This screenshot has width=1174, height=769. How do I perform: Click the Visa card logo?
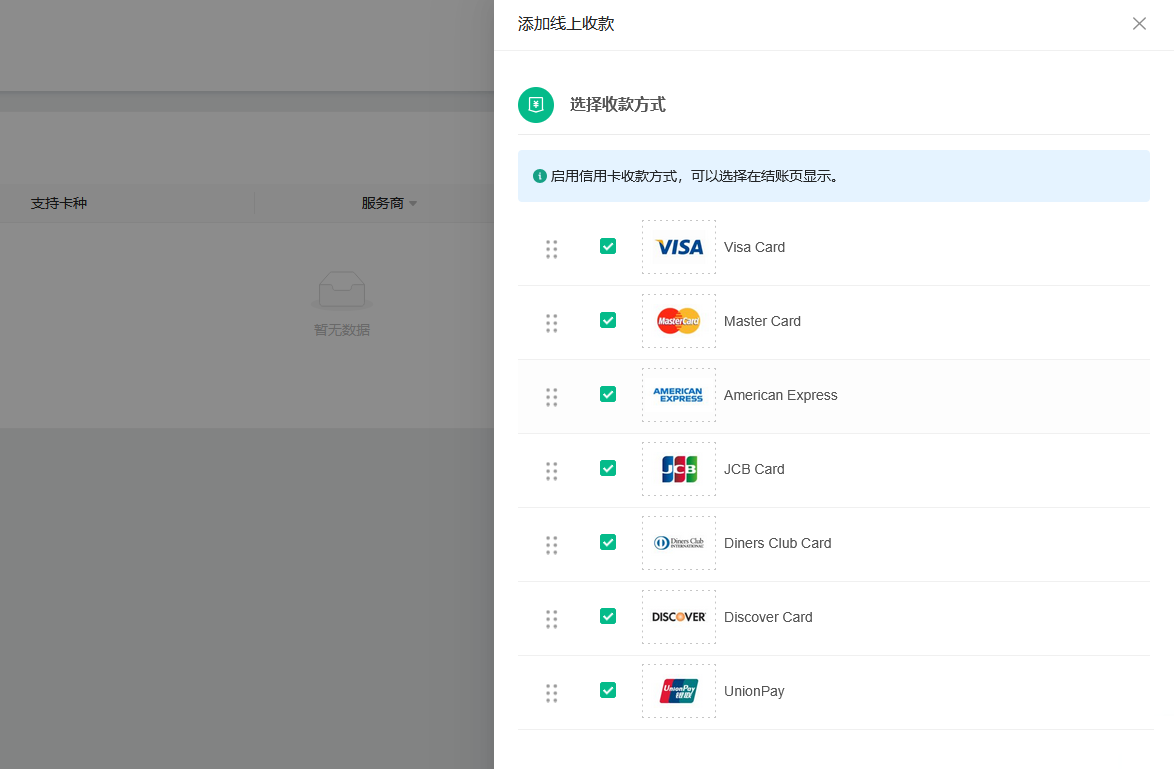click(x=679, y=247)
